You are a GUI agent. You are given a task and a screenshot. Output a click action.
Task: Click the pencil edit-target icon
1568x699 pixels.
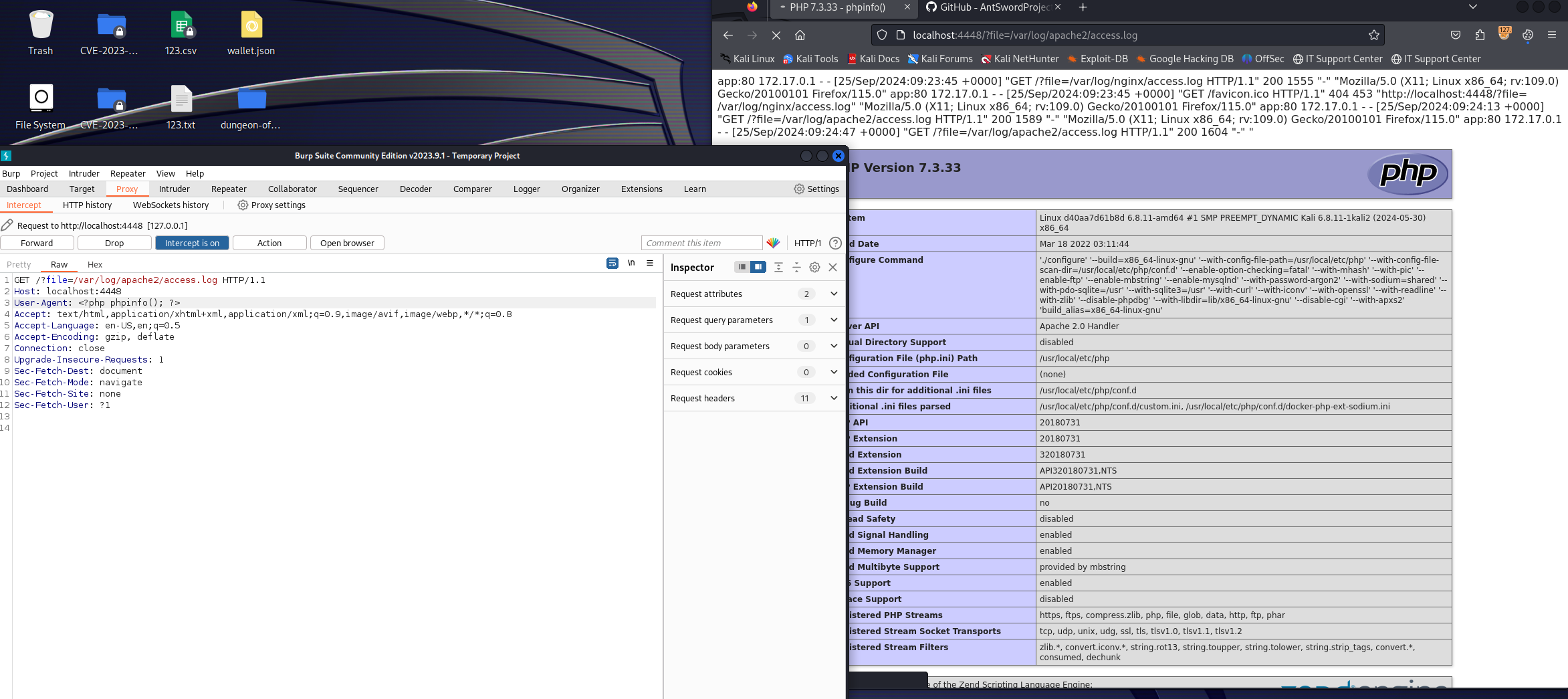point(7,225)
